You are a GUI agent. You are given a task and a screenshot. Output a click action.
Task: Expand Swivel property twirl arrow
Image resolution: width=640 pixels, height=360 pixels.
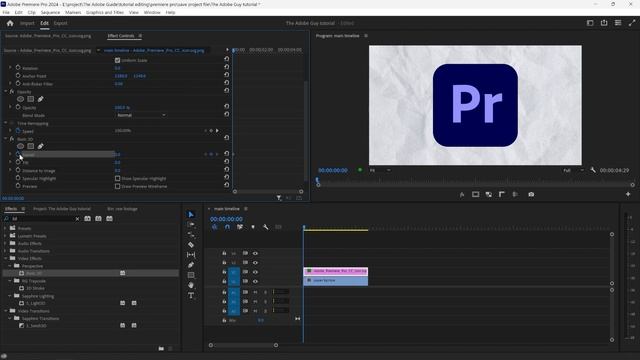10,154
